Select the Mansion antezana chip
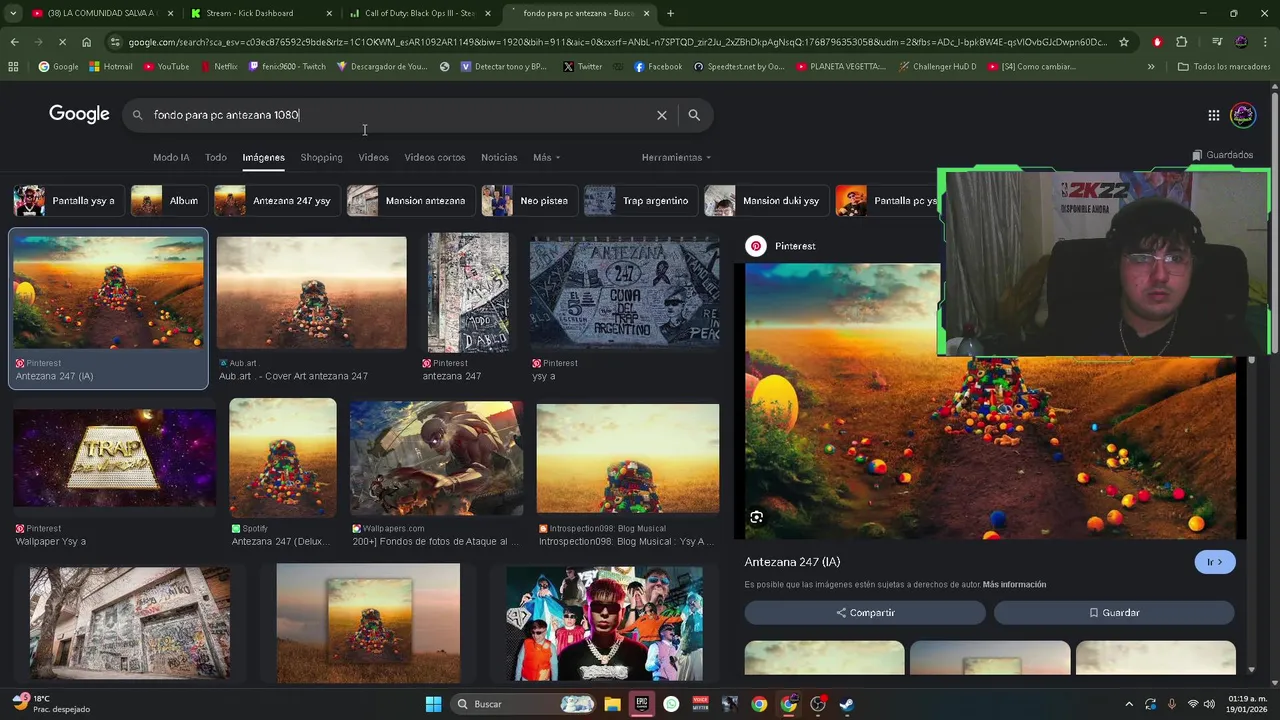The height and width of the screenshot is (720, 1280). [x=410, y=201]
